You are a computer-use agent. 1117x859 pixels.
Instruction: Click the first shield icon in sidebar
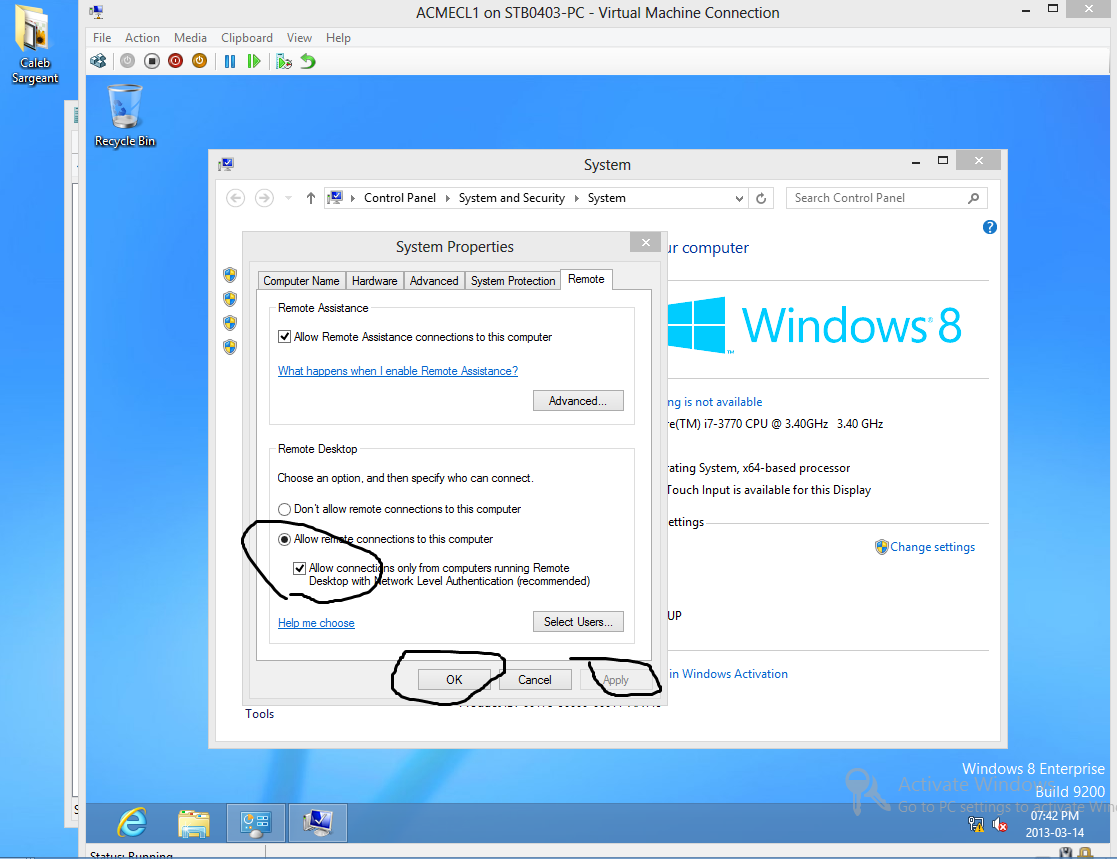(x=229, y=275)
